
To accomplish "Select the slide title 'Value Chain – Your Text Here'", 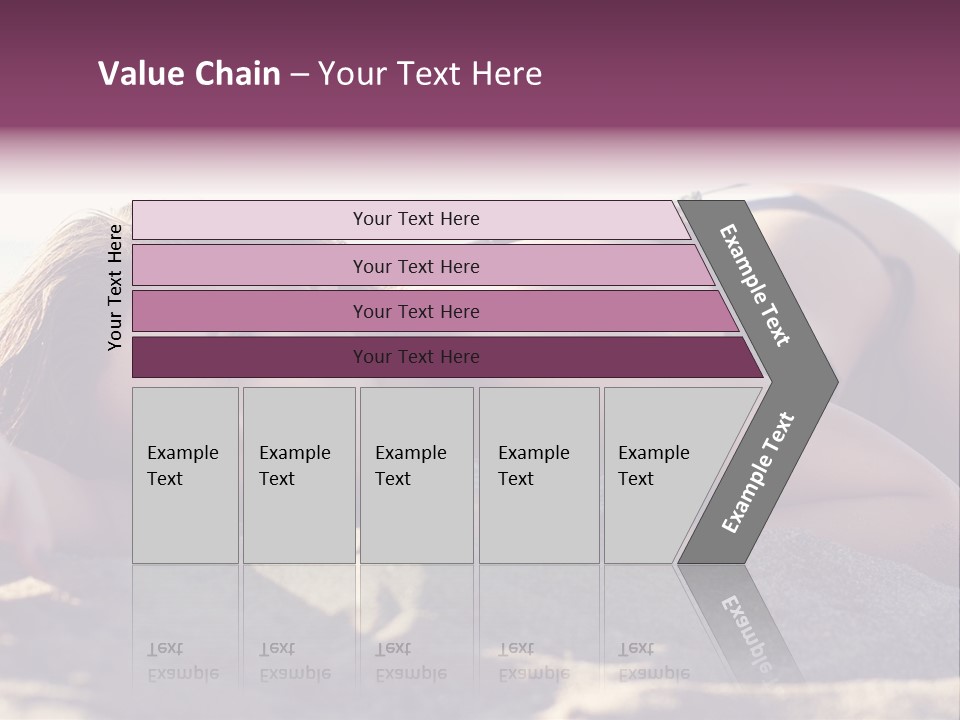I will coord(320,73).
